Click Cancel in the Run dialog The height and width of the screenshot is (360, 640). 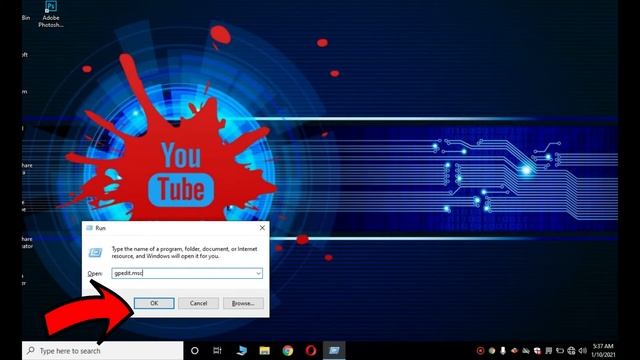[198, 303]
